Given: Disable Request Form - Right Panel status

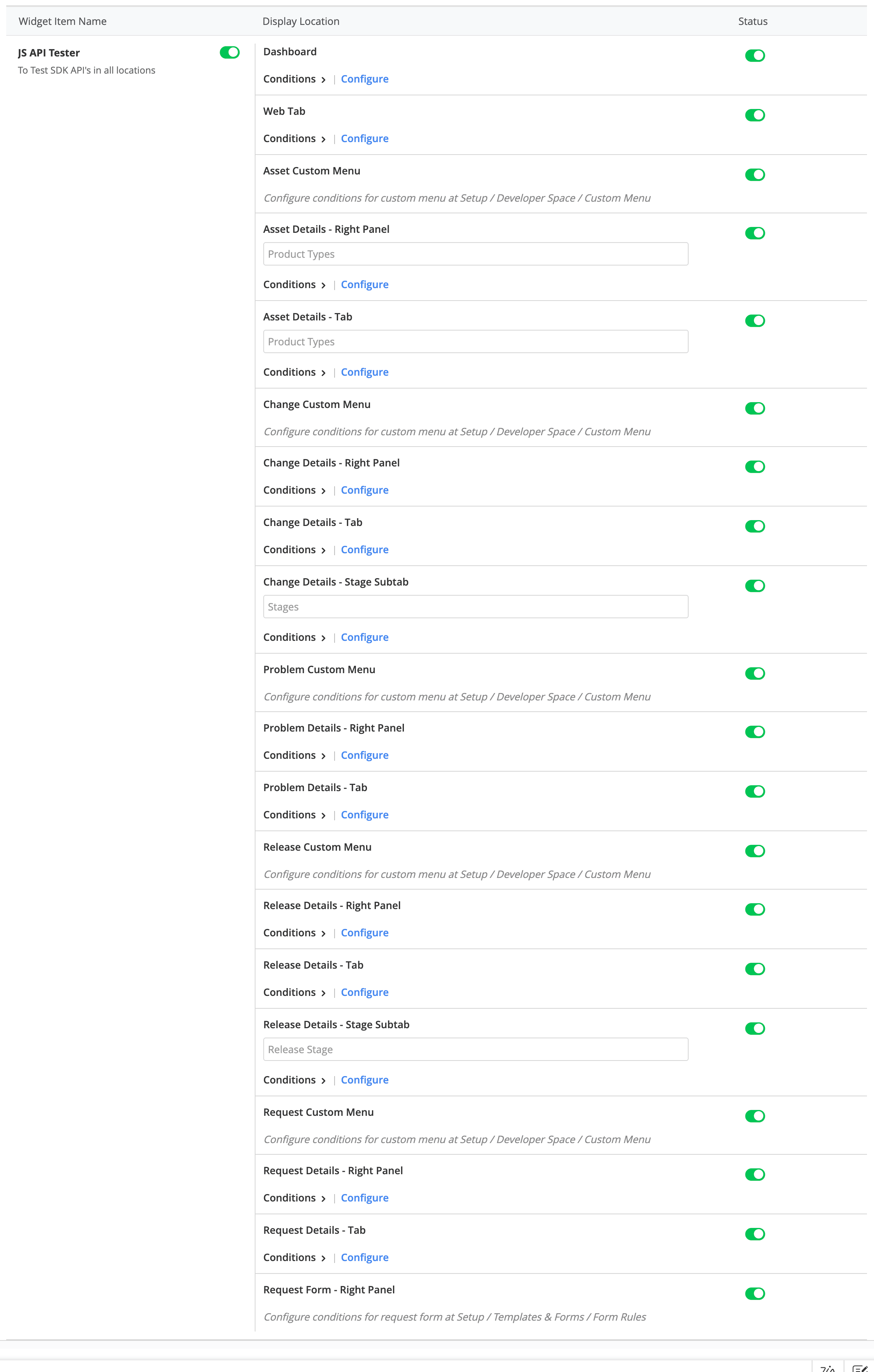Looking at the screenshot, I should 754,1293.
